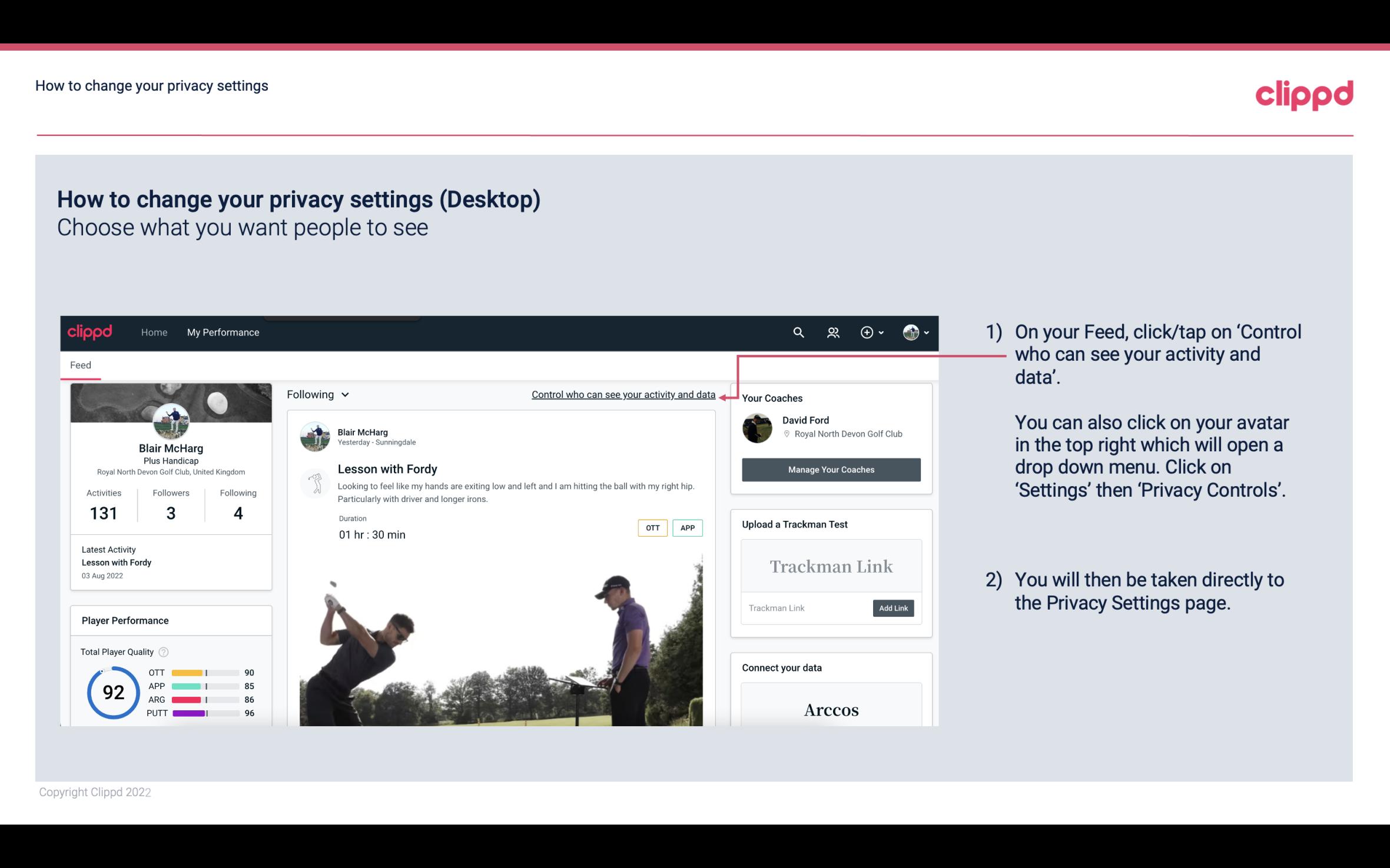The image size is (1390, 868).
Task: Click the Manage Your Coaches button
Action: tap(830, 469)
